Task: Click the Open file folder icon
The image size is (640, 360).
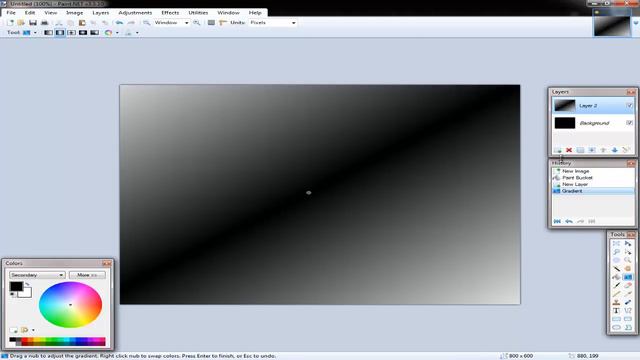Action: click(21, 23)
